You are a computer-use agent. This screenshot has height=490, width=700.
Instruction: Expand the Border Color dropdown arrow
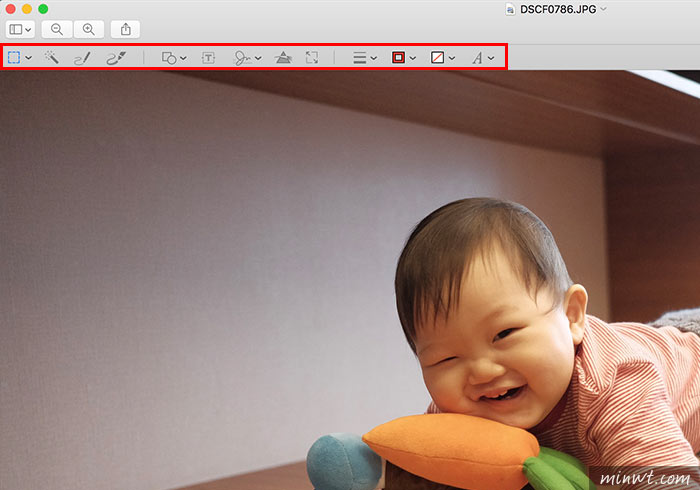click(x=412, y=58)
